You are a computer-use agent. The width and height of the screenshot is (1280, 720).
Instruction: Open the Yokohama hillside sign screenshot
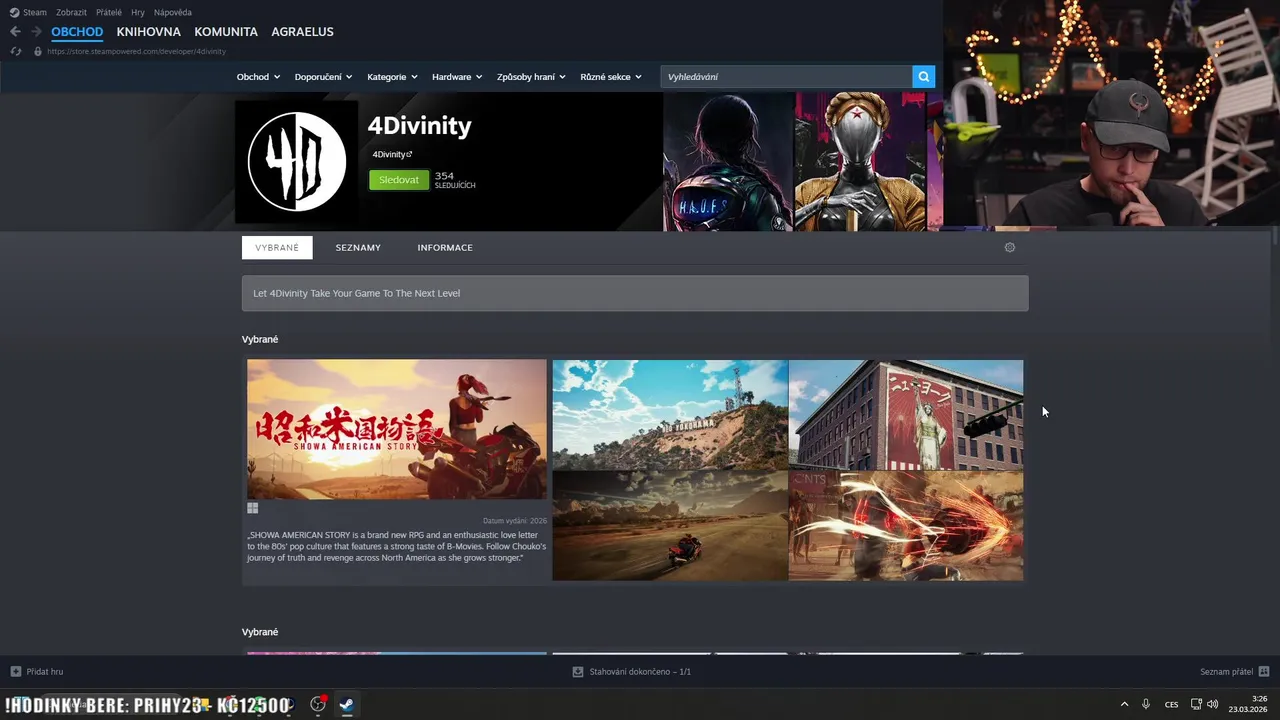[x=670, y=415]
